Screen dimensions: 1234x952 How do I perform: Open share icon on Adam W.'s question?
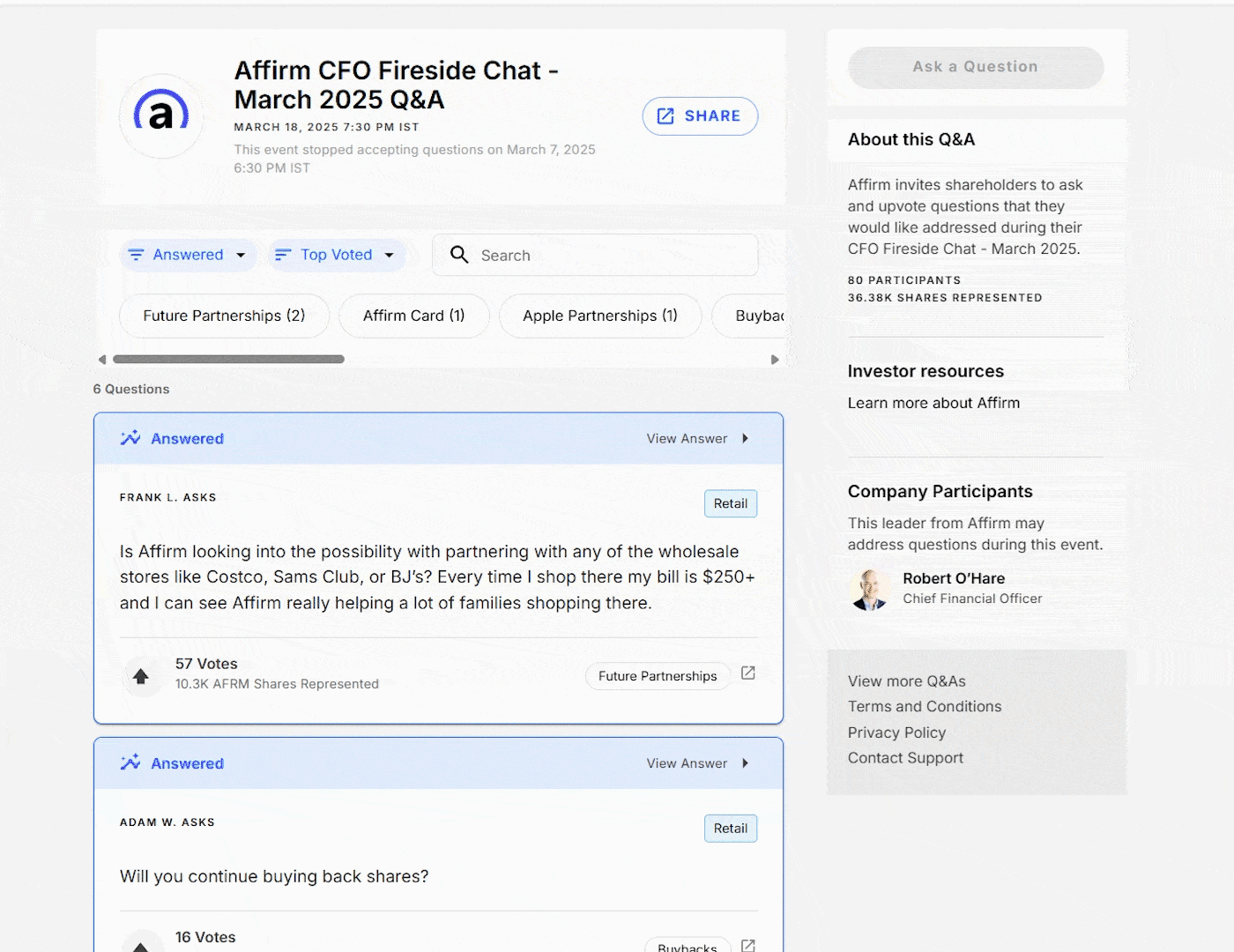click(x=747, y=945)
